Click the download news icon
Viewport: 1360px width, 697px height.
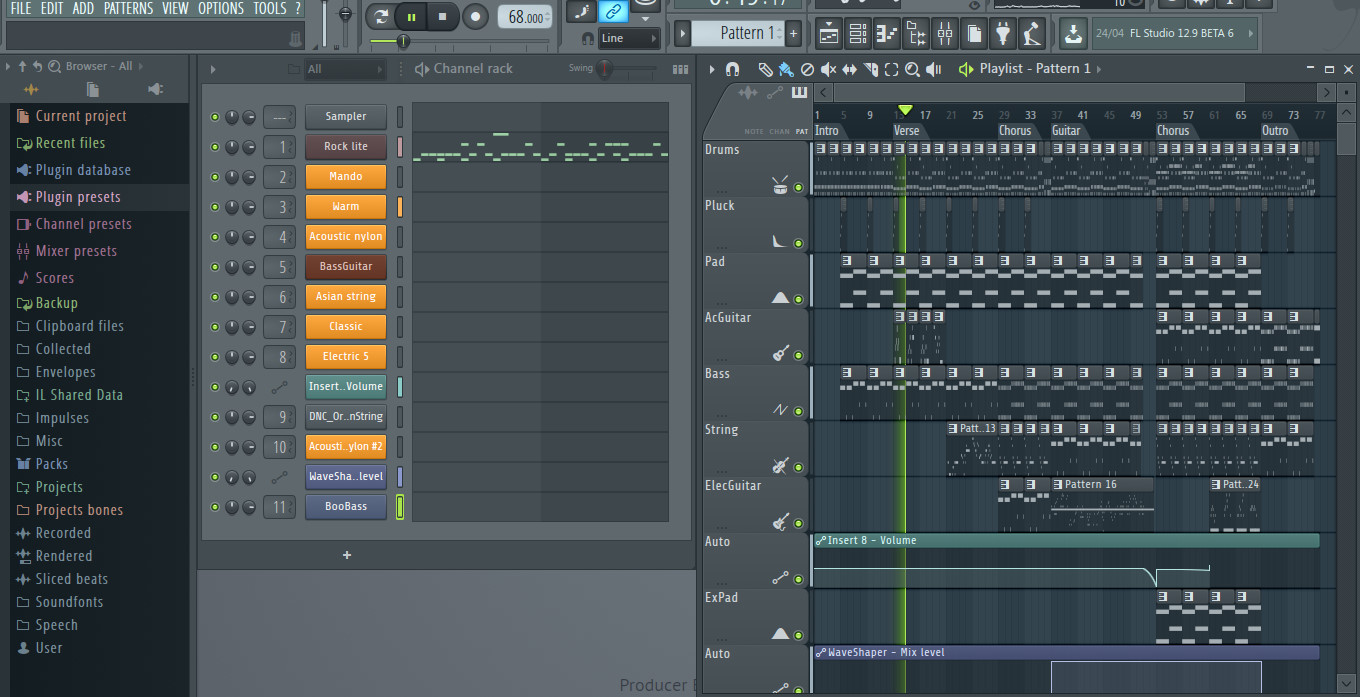click(x=1073, y=33)
